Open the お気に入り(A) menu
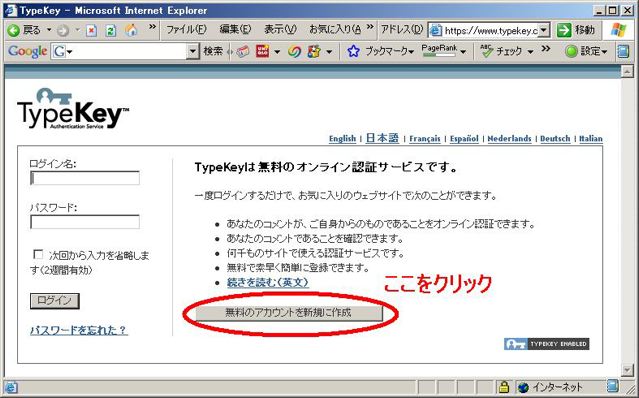 pyautogui.click(x=335, y=30)
